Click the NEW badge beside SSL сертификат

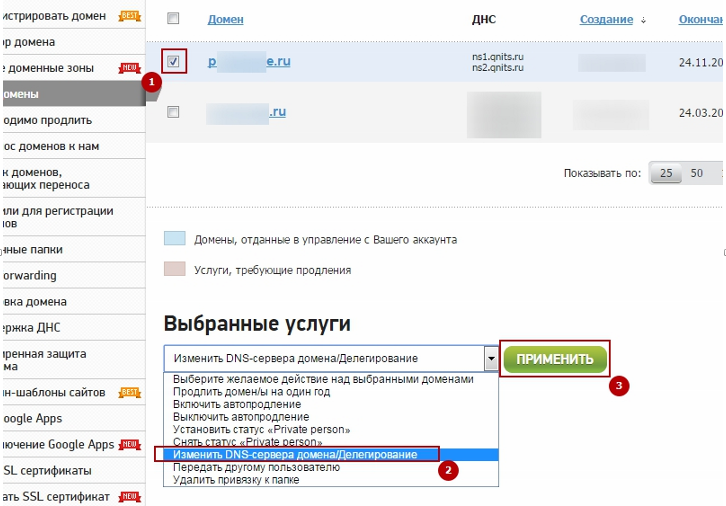click(130, 497)
